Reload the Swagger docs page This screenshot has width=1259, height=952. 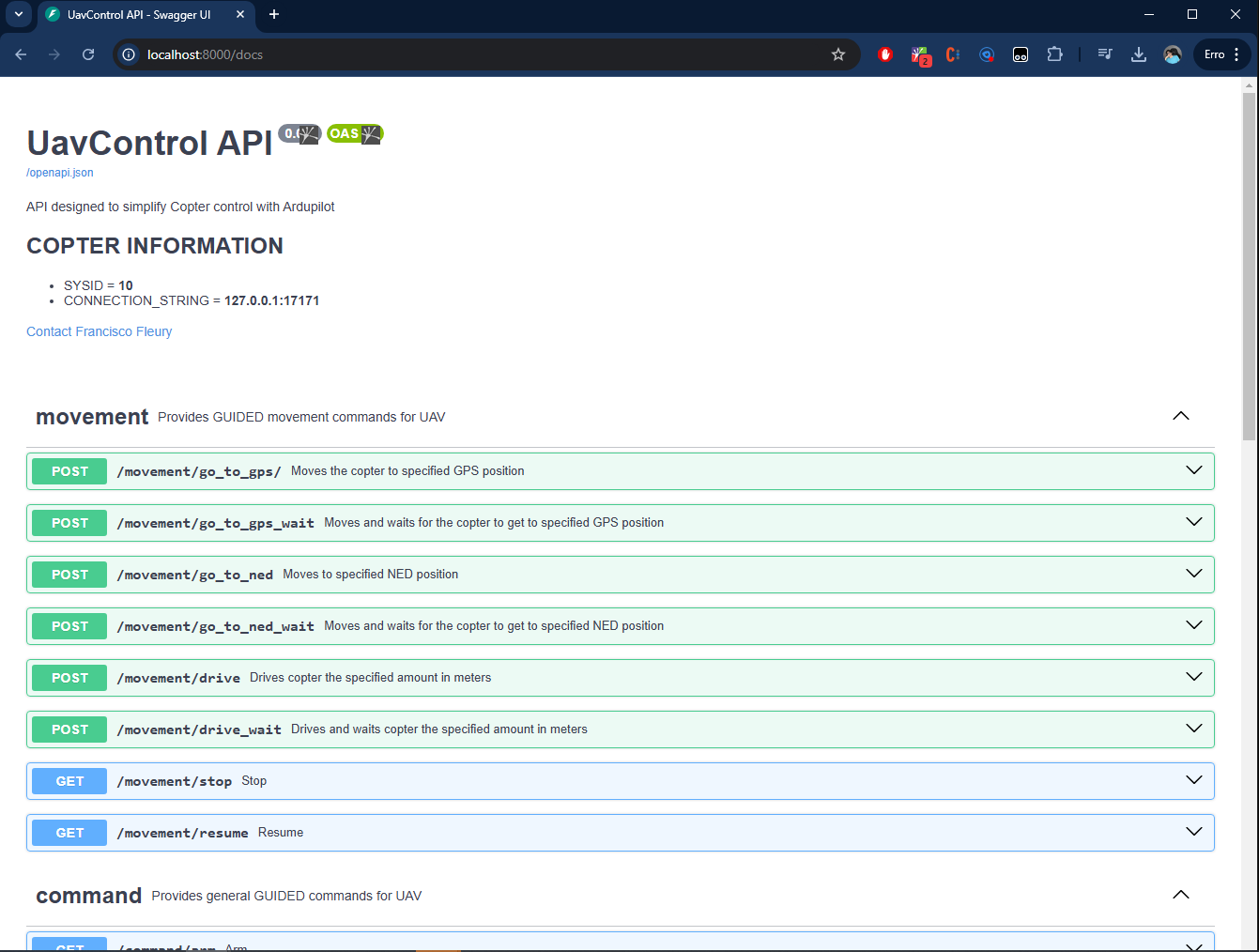coord(88,54)
